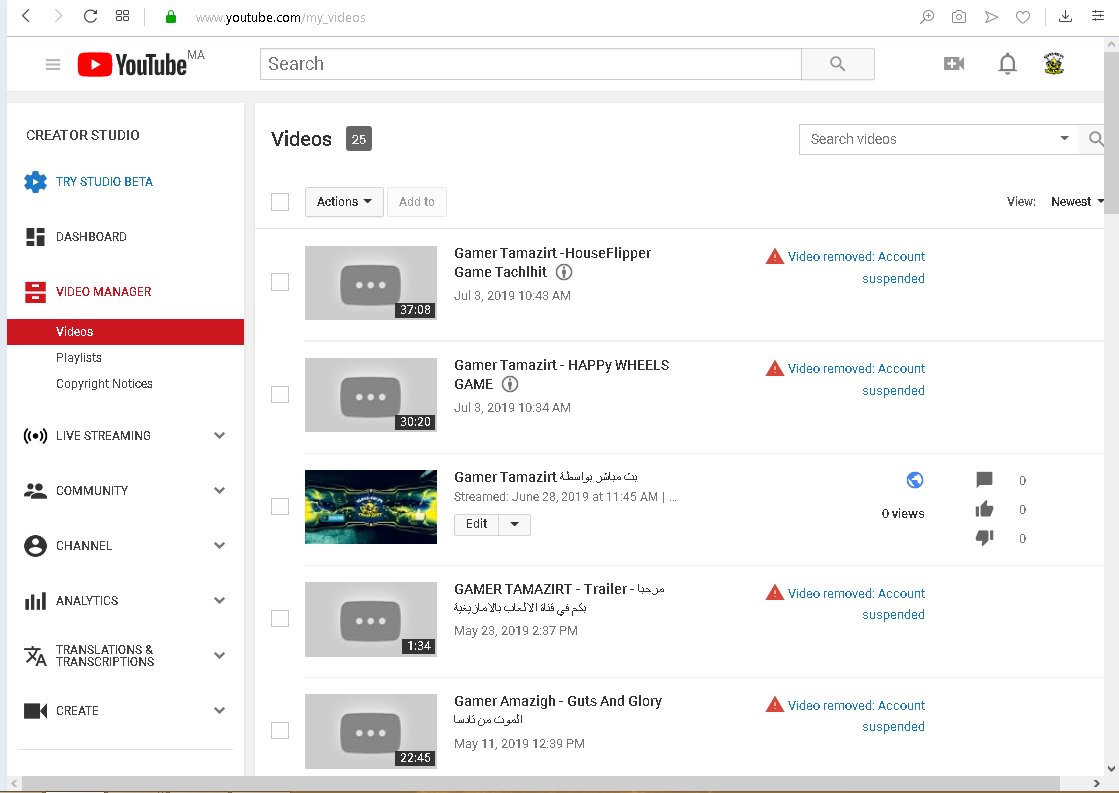Open Copyright Notices in the sidebar
Image resolution: width=1119 pixels, height=793 pixels.
tap(104, 384)
